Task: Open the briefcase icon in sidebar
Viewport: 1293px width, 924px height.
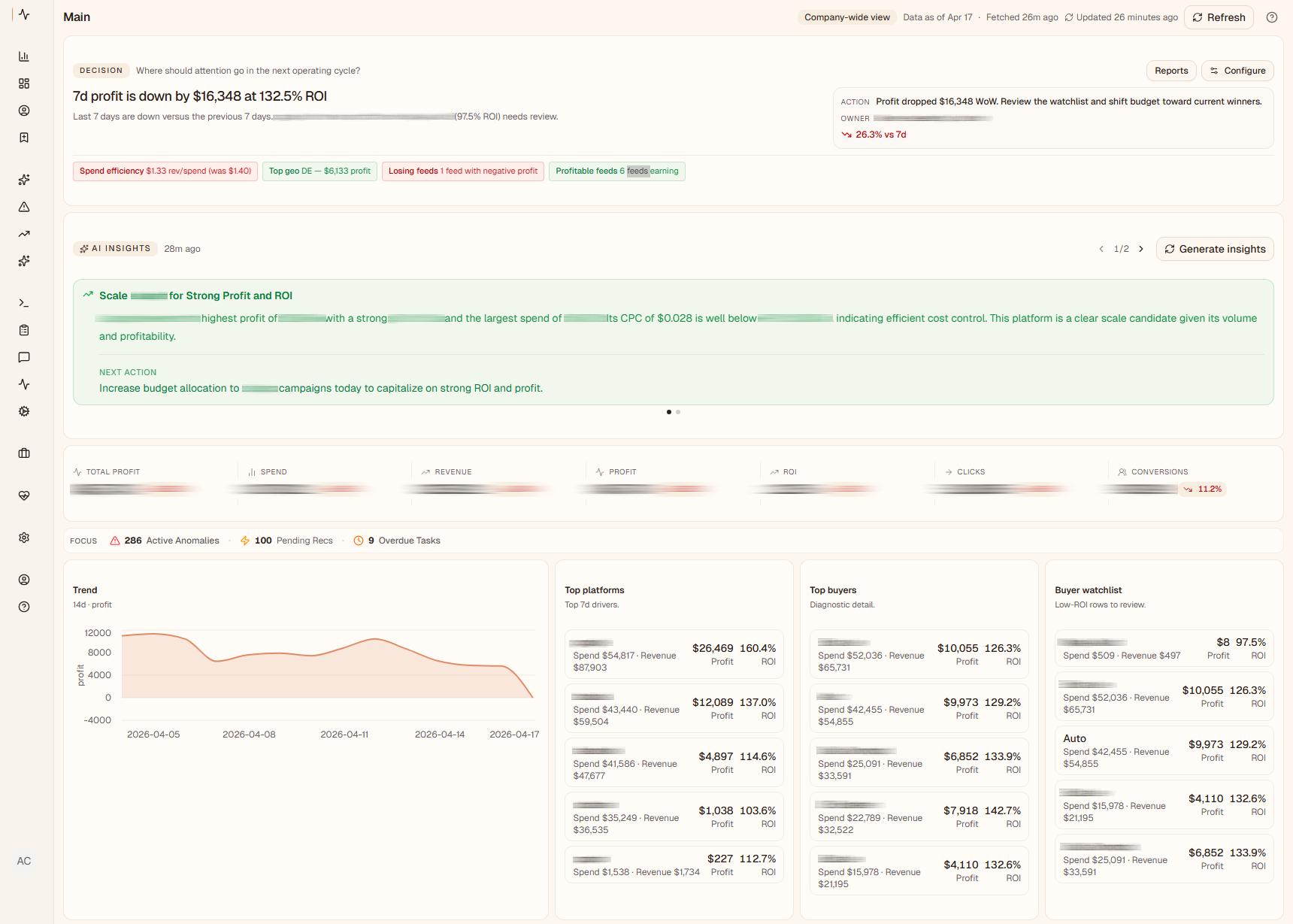Action: click(x=24, y=453)
